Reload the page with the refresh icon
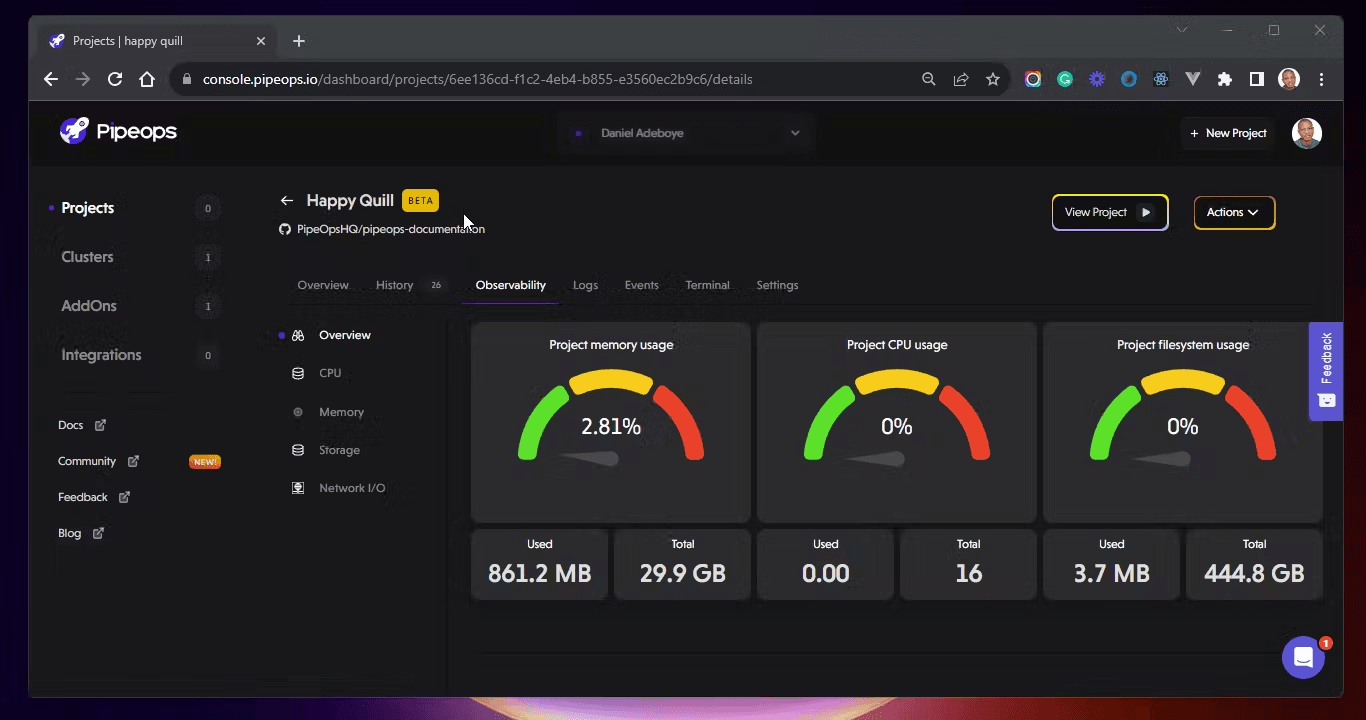This screenshot has height=720, width=1366. pyautogui.click(x=115, y=79)
